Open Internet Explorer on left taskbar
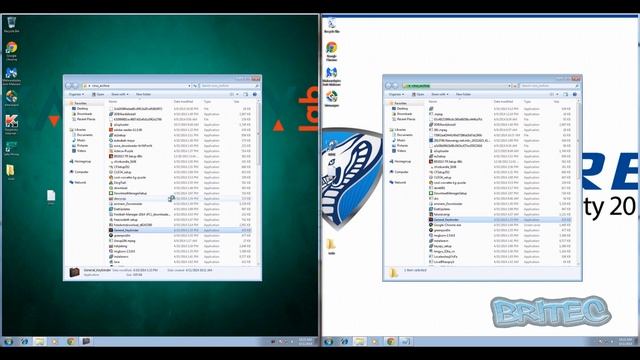Screen dimensions: 640x360 [x=24, y=341]
